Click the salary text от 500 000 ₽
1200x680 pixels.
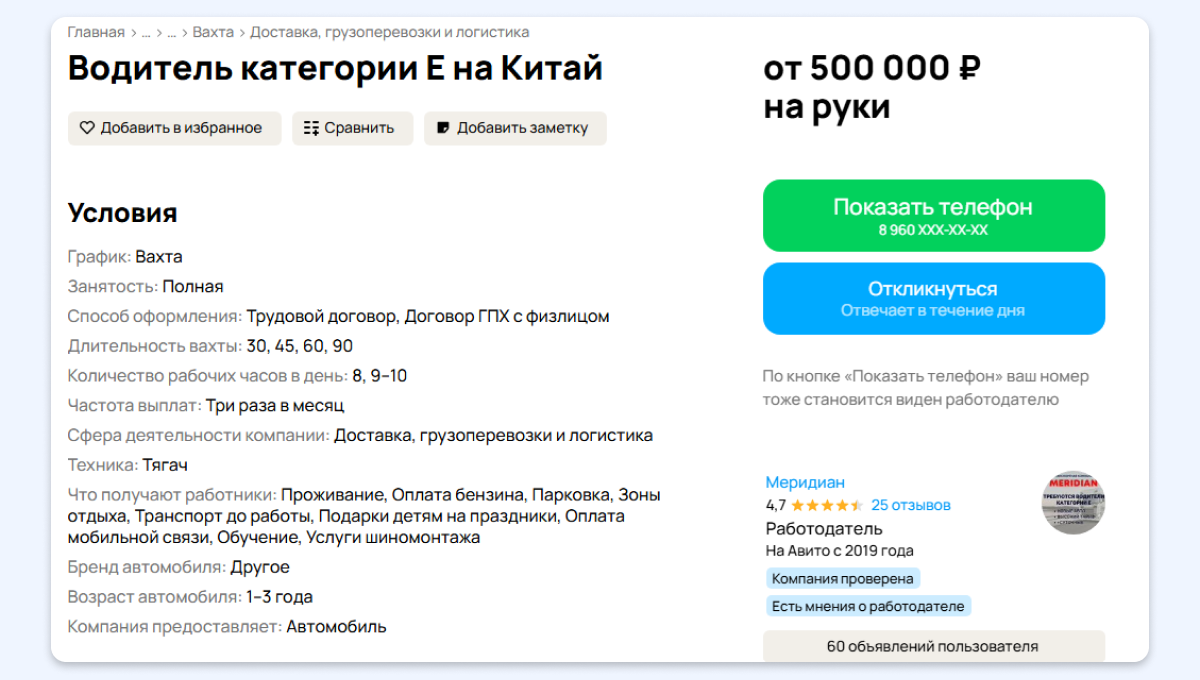[871, 69]
